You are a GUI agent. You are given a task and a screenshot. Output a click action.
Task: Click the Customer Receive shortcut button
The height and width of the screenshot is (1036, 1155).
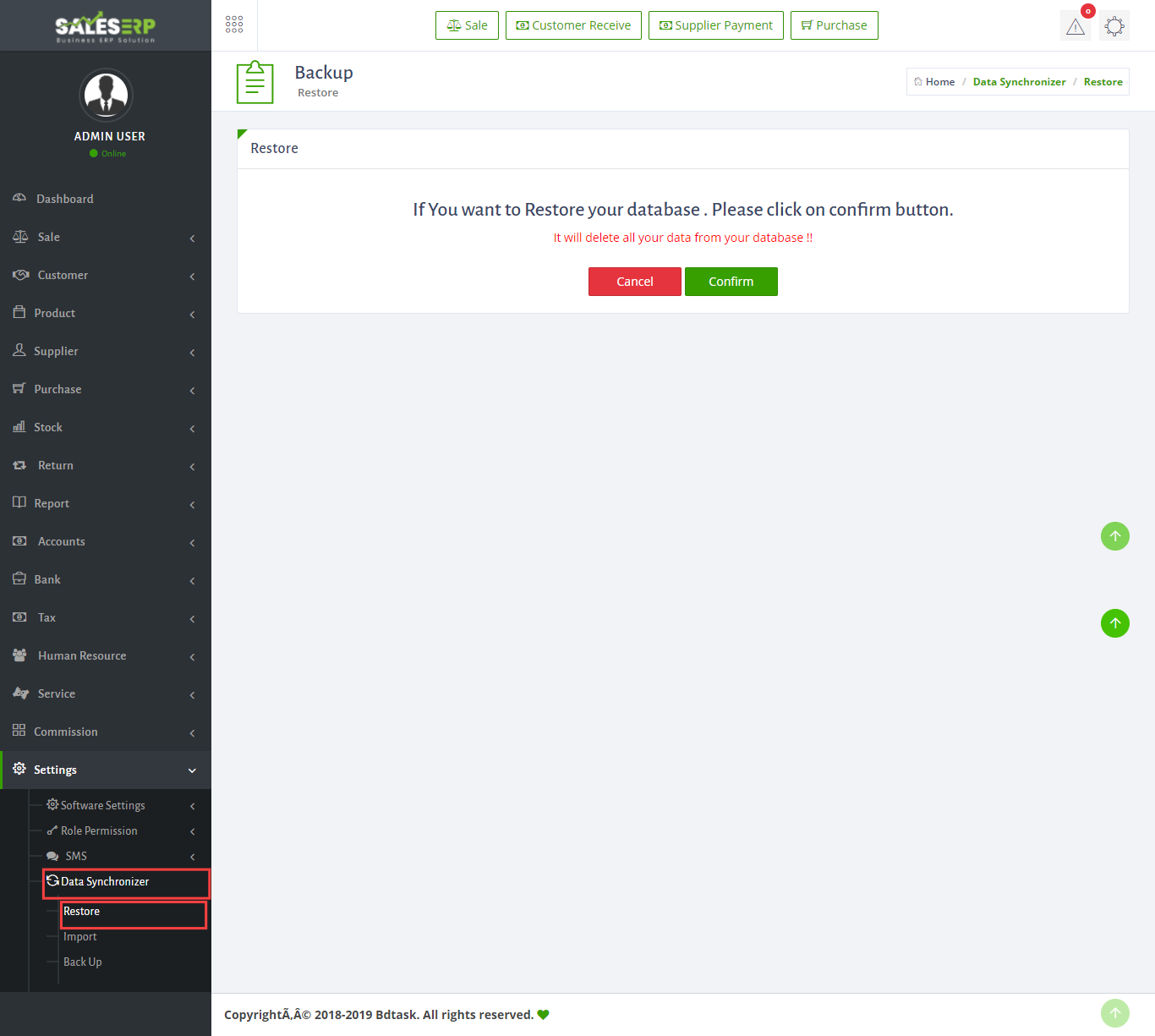pos(573,25)
